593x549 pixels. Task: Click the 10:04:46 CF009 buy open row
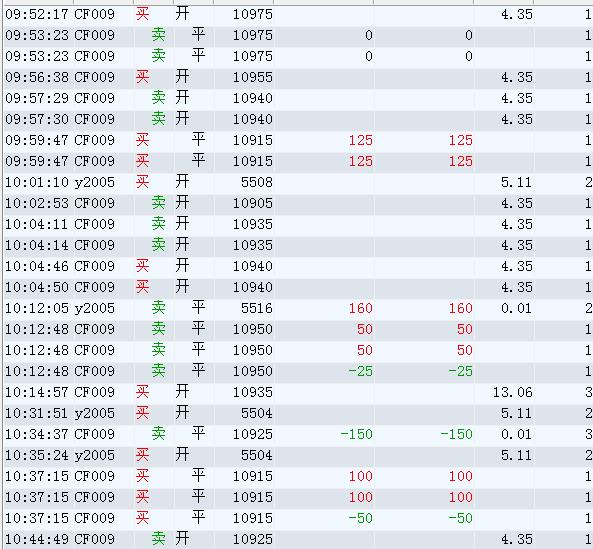298,267
